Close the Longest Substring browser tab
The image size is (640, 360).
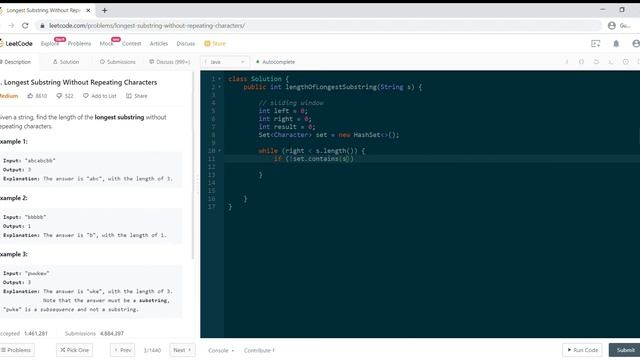click(88, 11)
